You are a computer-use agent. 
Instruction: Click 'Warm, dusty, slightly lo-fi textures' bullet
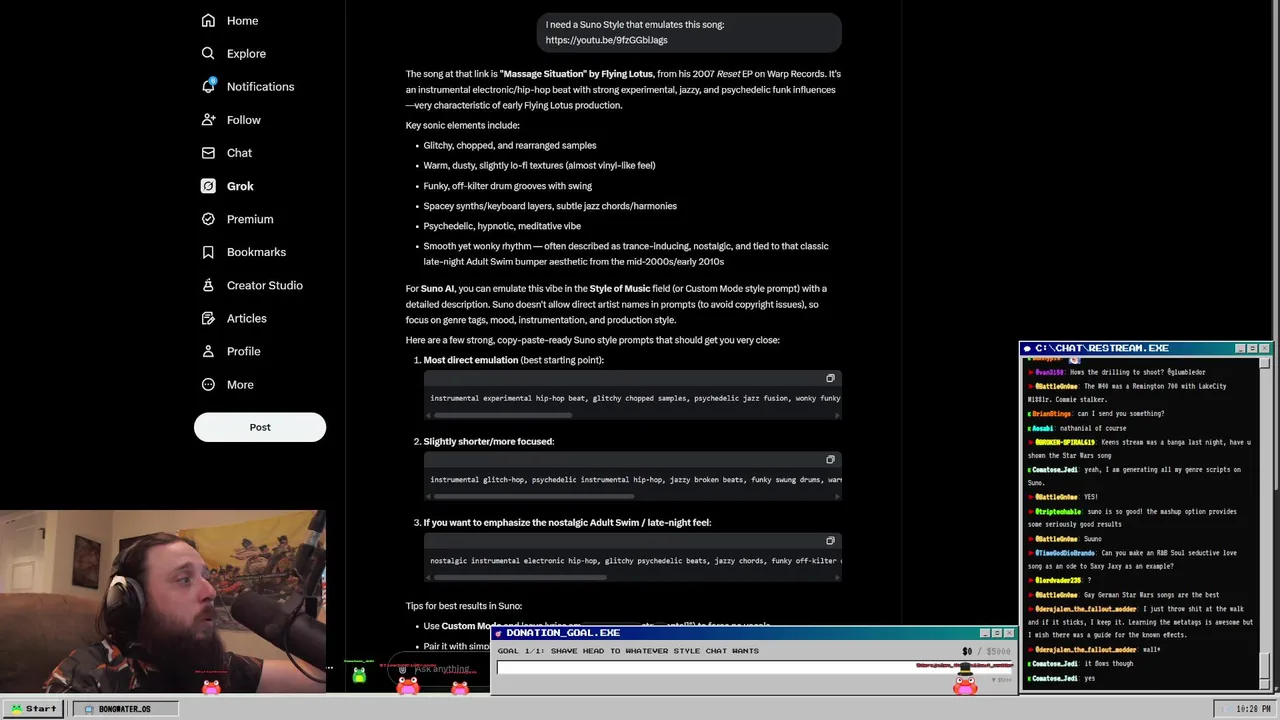tap(540, 165)
